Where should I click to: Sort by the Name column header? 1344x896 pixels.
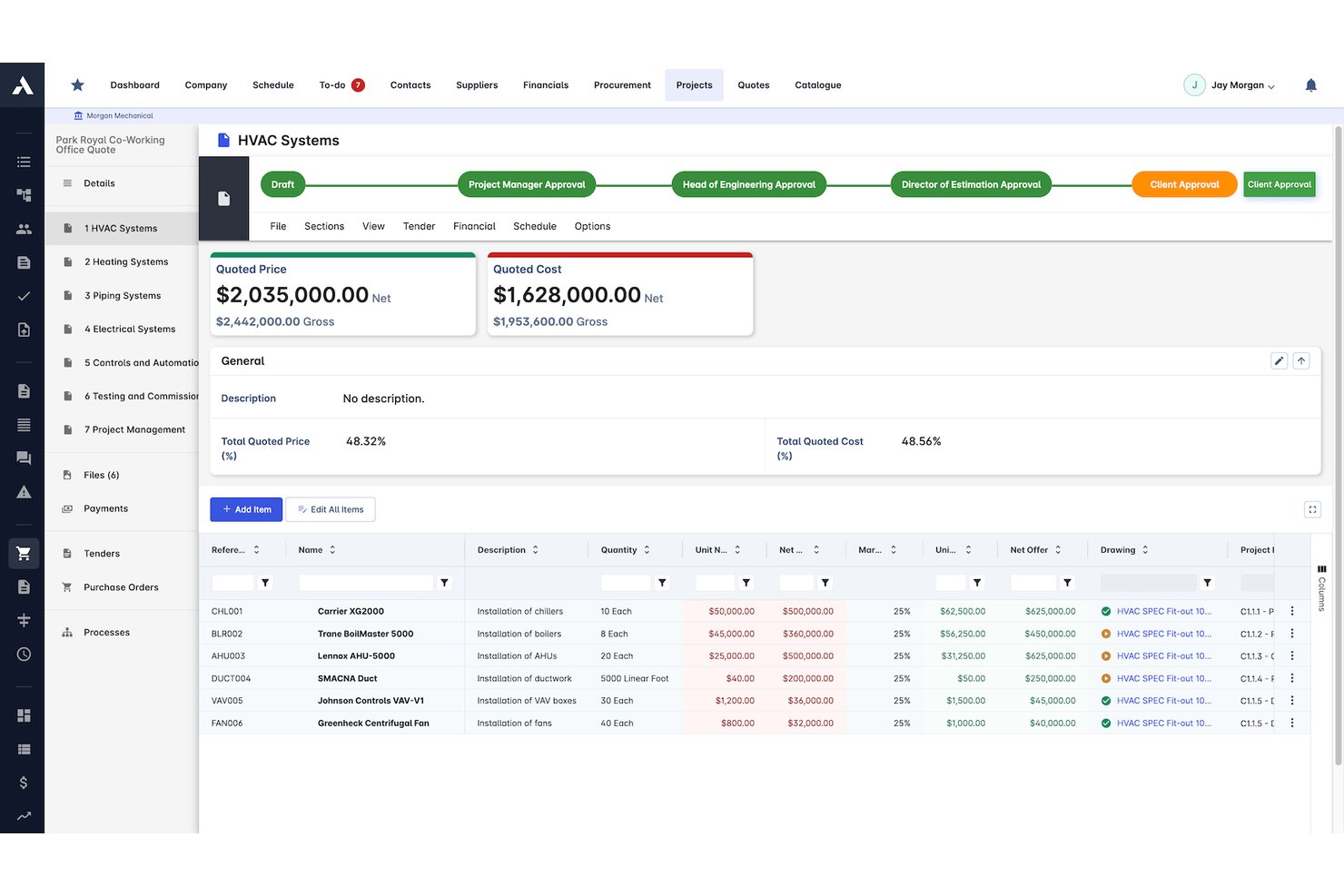click(x=317, y=550)
